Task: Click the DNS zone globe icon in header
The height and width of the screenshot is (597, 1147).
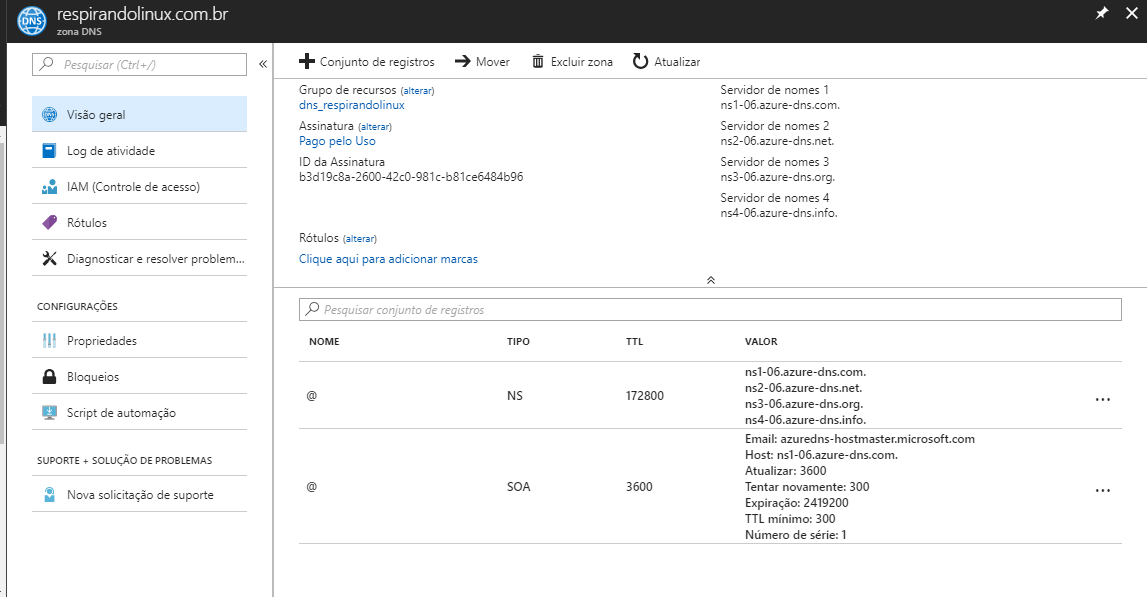Action: pyautogui.click(x=33, y=20)
